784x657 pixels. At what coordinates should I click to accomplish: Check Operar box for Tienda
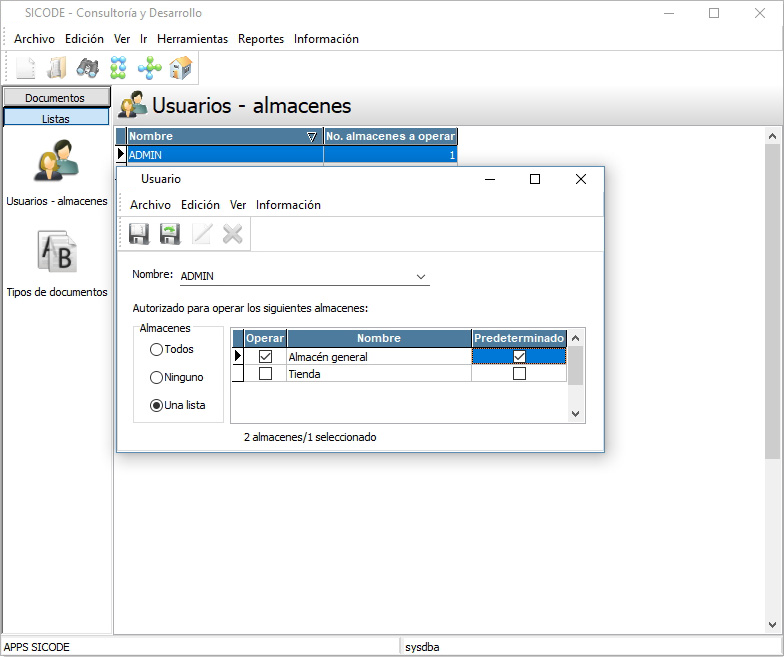[265, 374]
